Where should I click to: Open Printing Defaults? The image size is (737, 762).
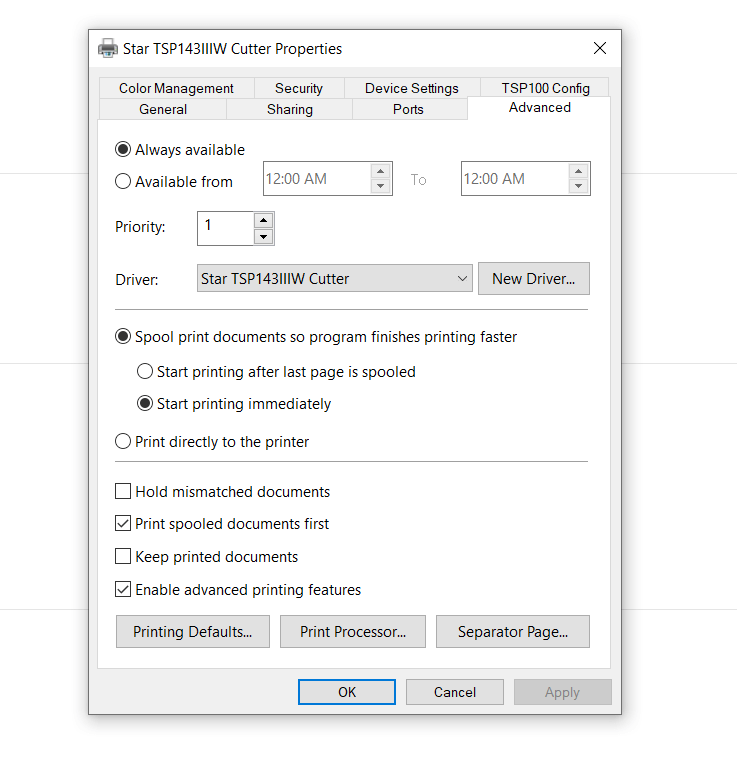click(192, 631)
